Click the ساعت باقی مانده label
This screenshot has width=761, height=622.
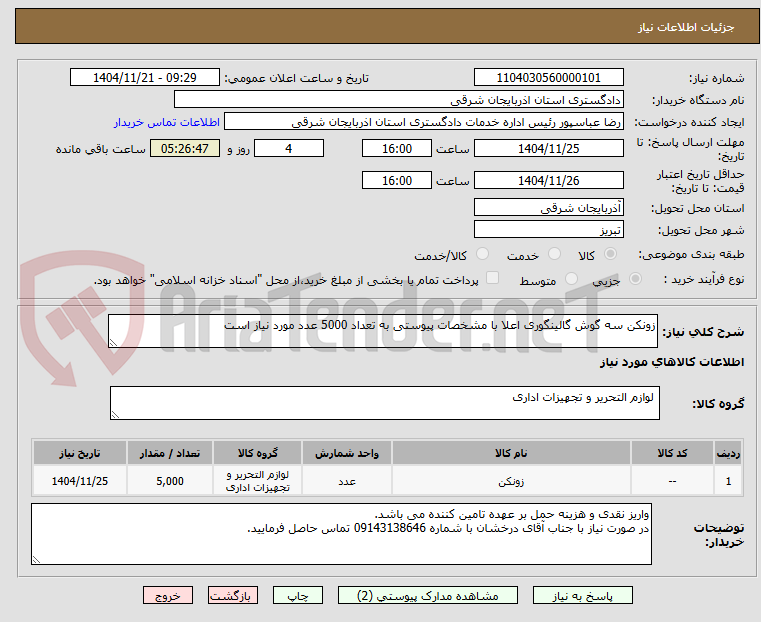coord(100,149)
